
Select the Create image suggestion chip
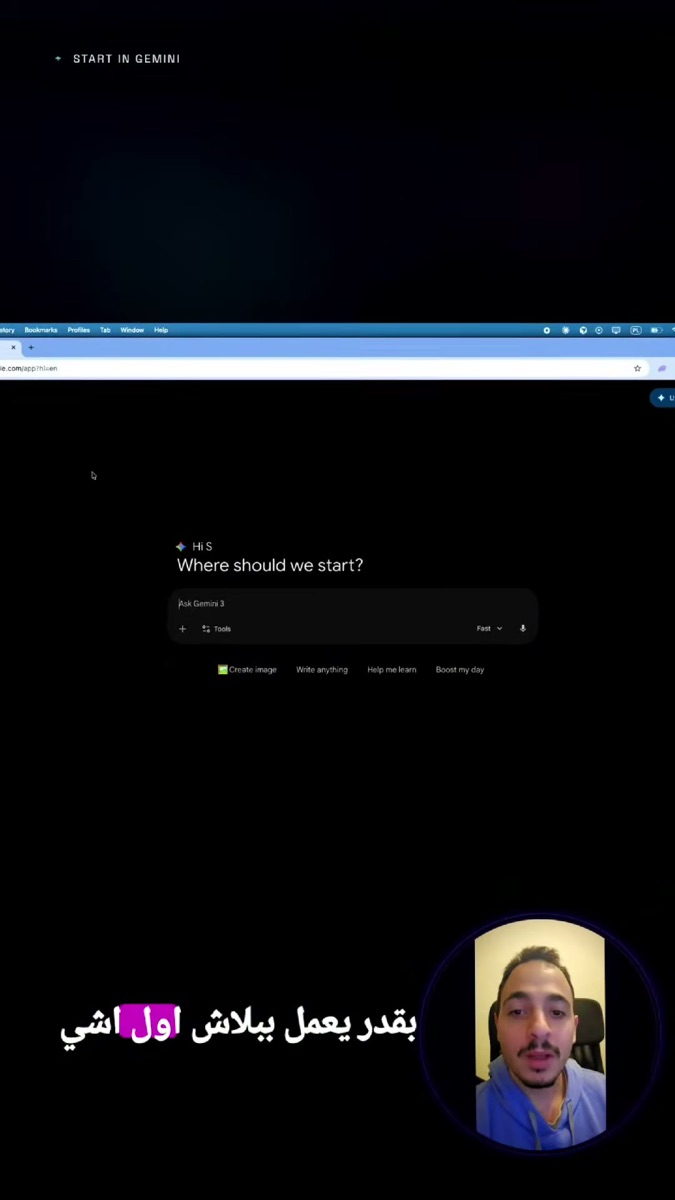click(247, 670)
